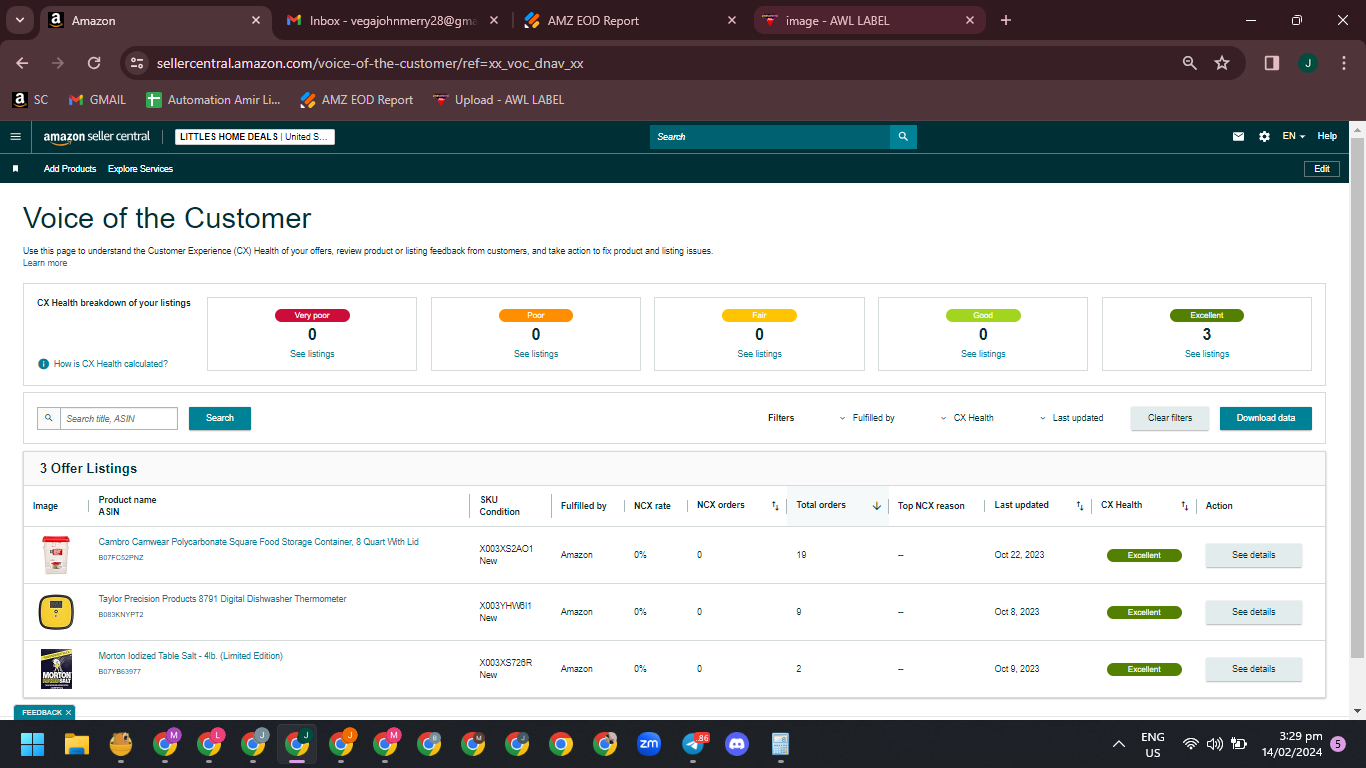1366x768 pixels.
Task: Click the bookmark flag icon left of Add Products
Action: coord(15,169)
